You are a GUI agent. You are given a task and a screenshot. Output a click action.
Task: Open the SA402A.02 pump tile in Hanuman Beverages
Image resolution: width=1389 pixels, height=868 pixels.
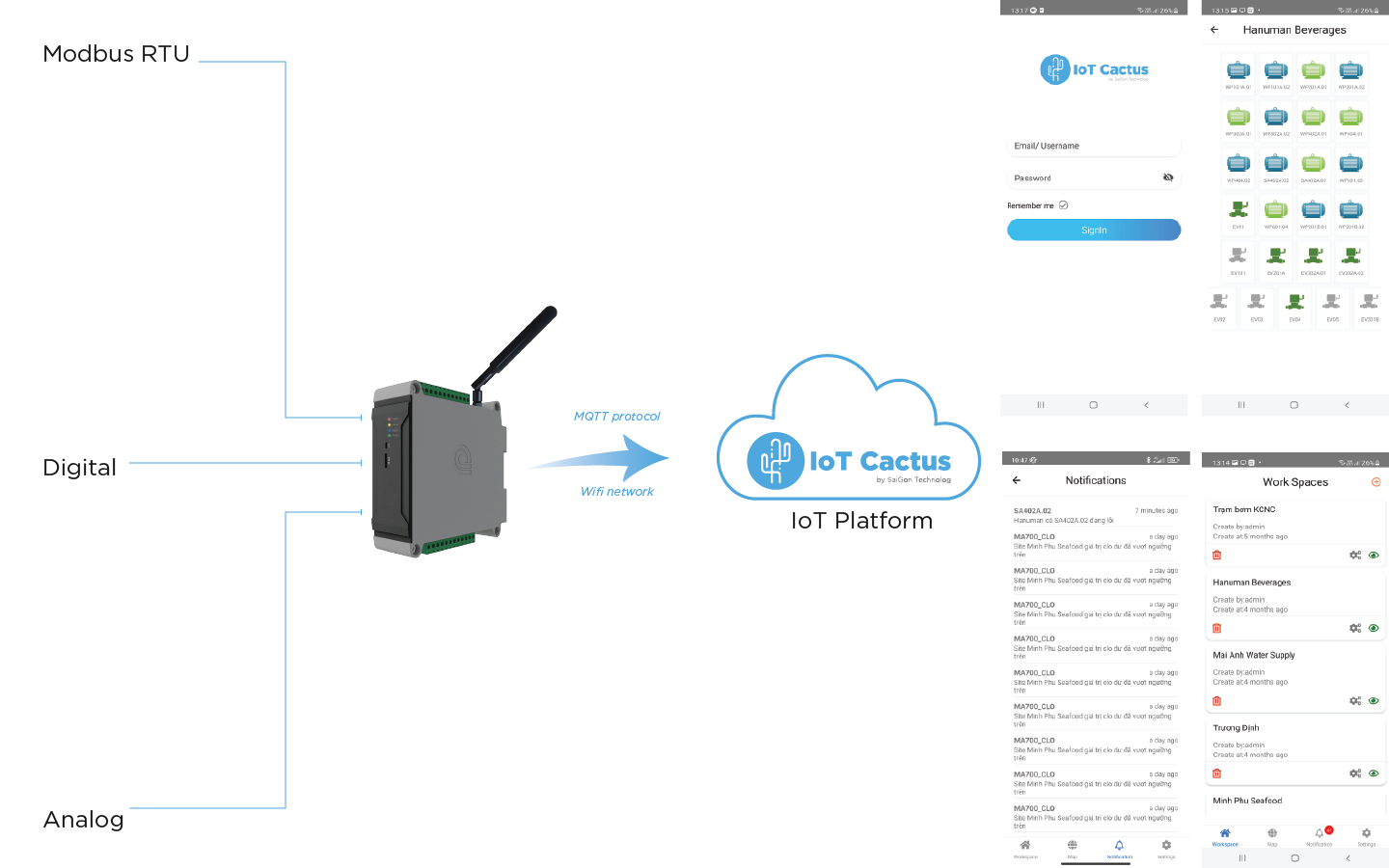tap(1275, 167)
